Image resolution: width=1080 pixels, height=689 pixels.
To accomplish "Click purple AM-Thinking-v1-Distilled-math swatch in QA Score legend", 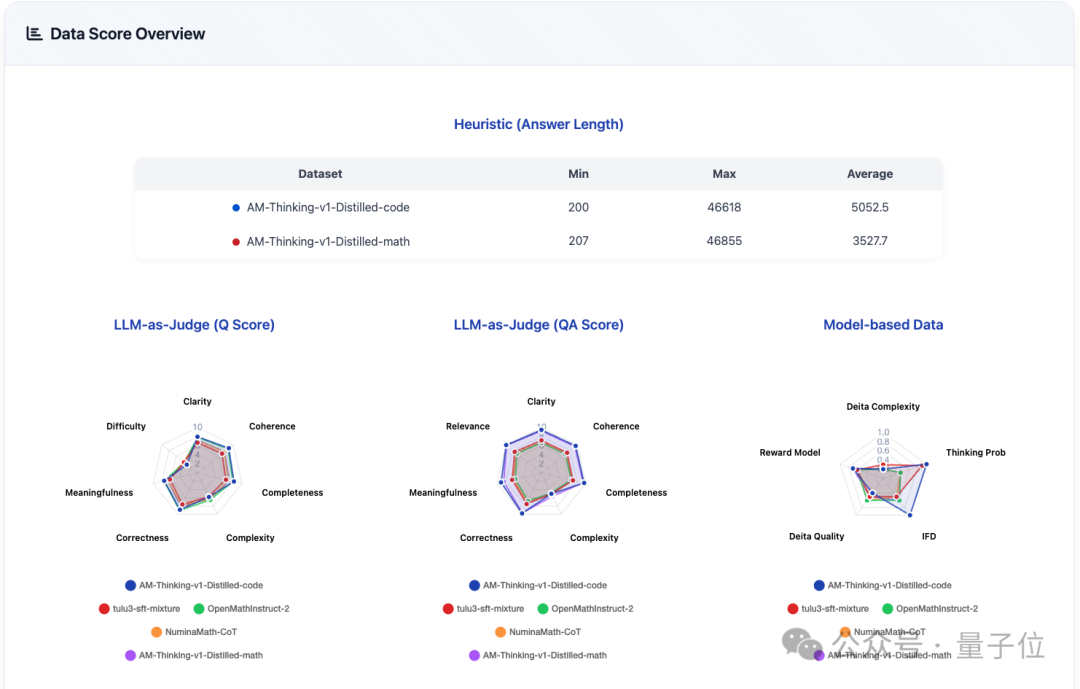I will (x=474, y=655).
